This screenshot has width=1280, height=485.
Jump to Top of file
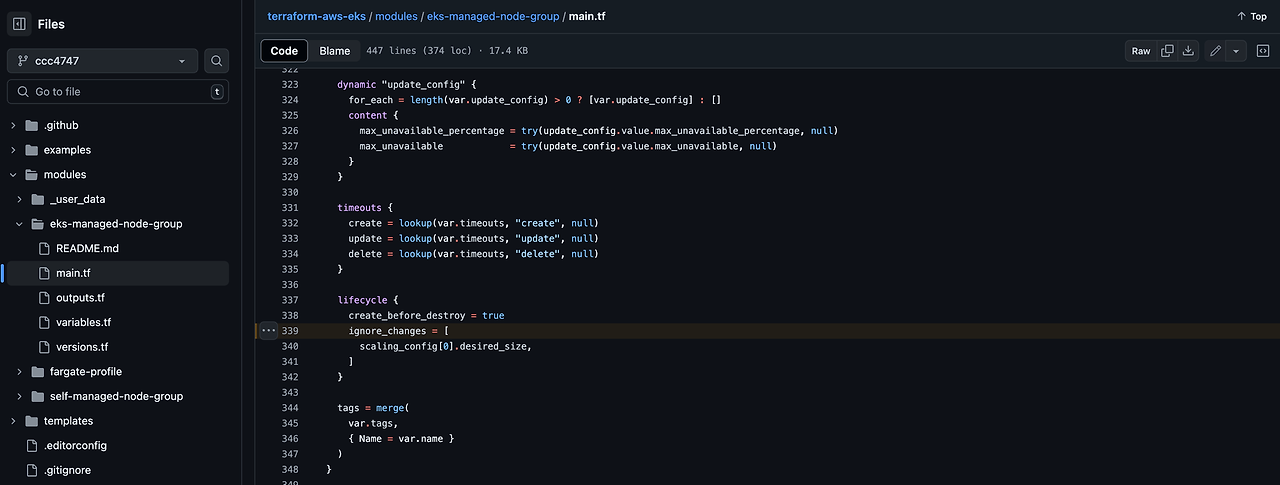[1252, 16]
